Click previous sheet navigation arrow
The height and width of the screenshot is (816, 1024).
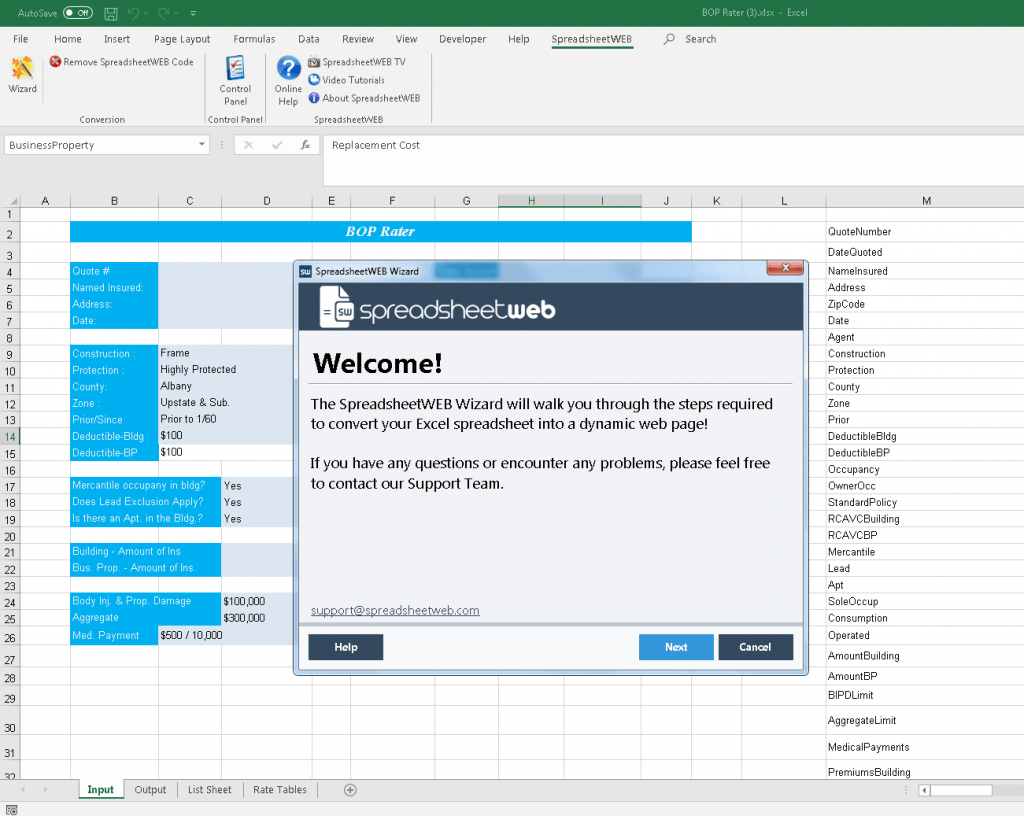[x=24, y=790]
